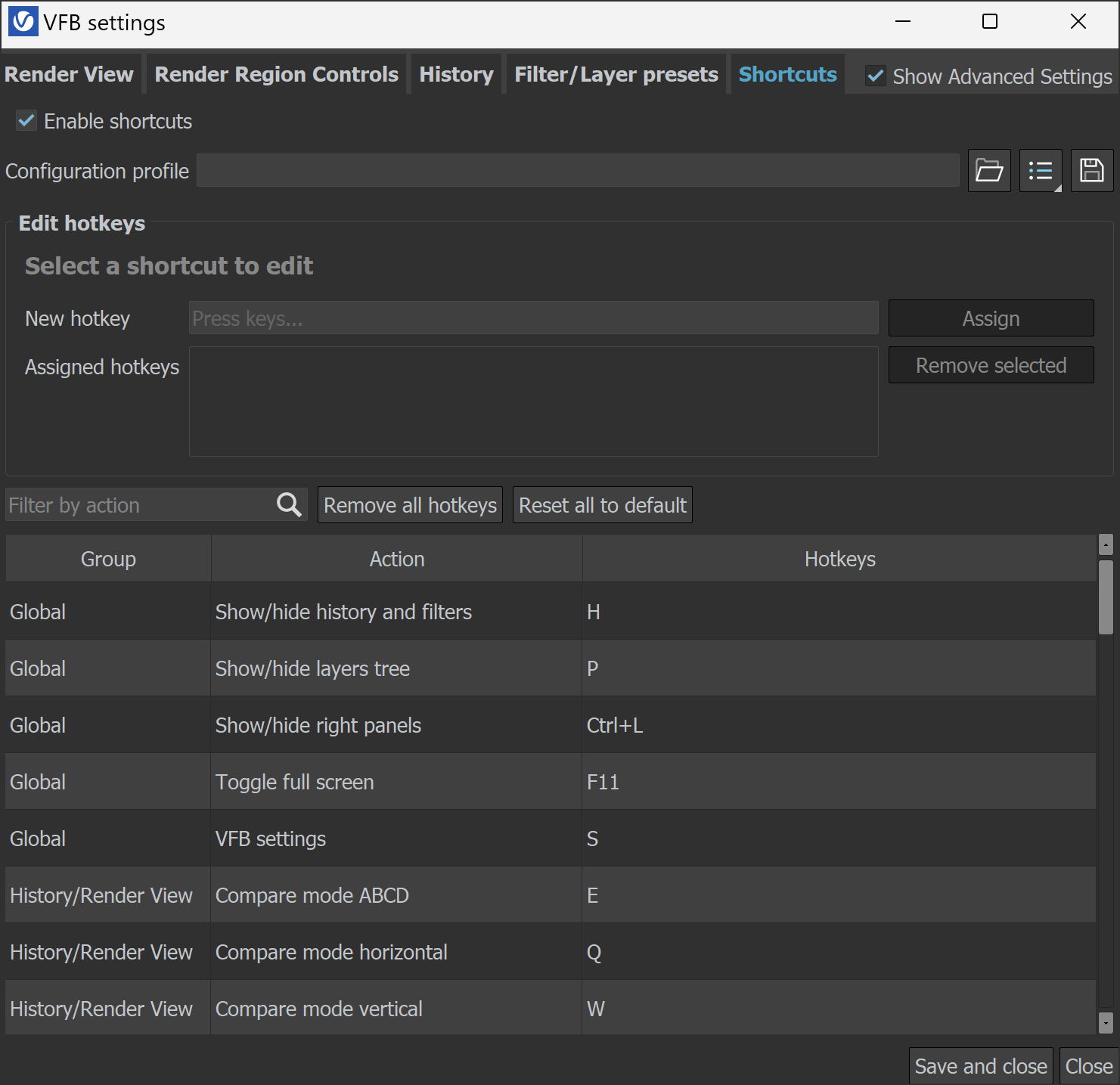
Task: Click the scrollbar down arrow
Action: tap(1106, 1023)
